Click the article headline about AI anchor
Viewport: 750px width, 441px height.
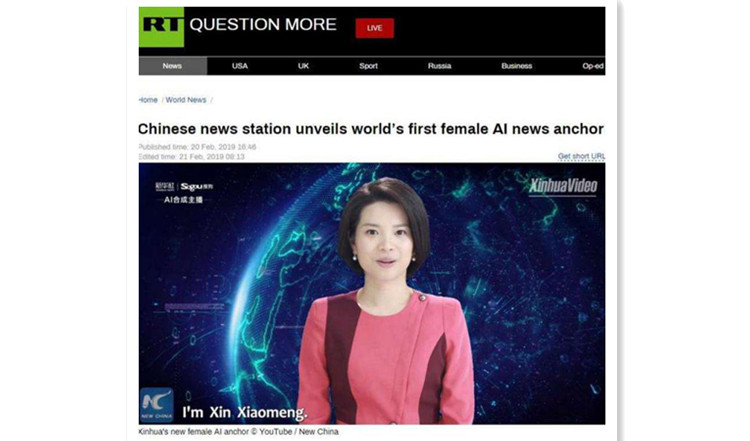coord(371,129)
